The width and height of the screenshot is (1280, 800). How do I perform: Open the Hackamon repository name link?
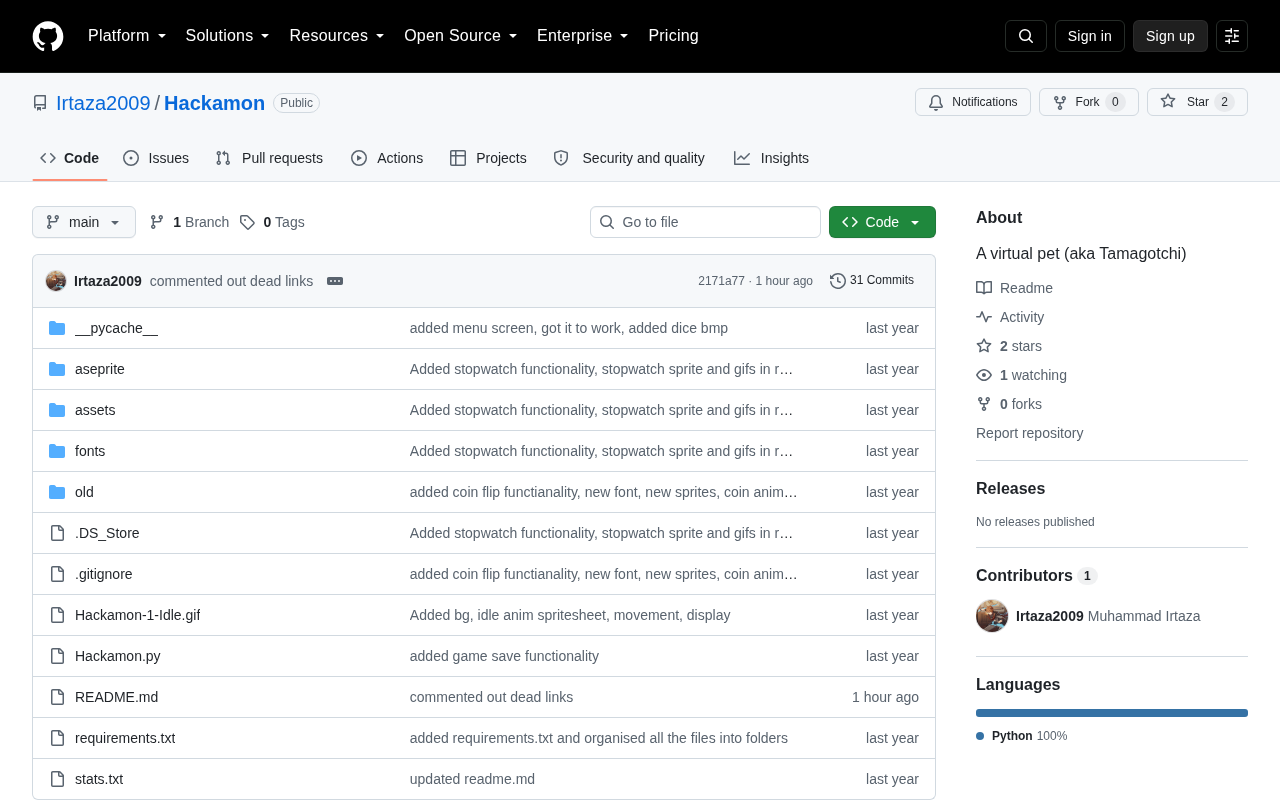pos(214,103)
